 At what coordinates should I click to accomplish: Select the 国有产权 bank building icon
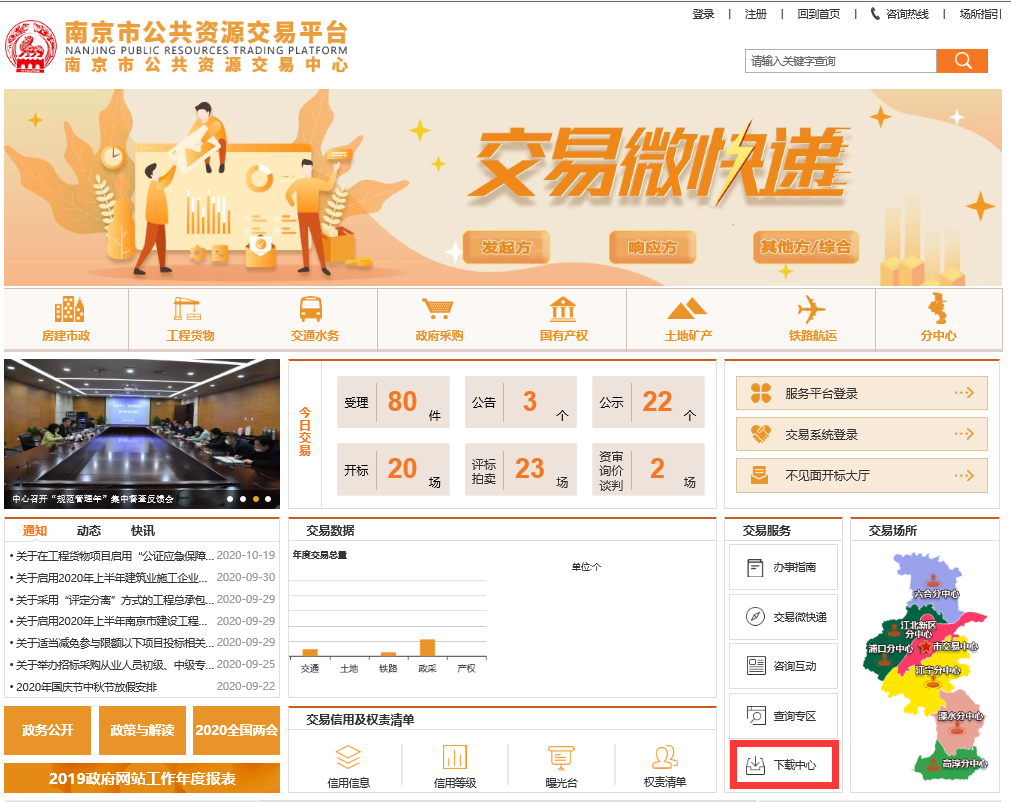(x=563, y=309)
